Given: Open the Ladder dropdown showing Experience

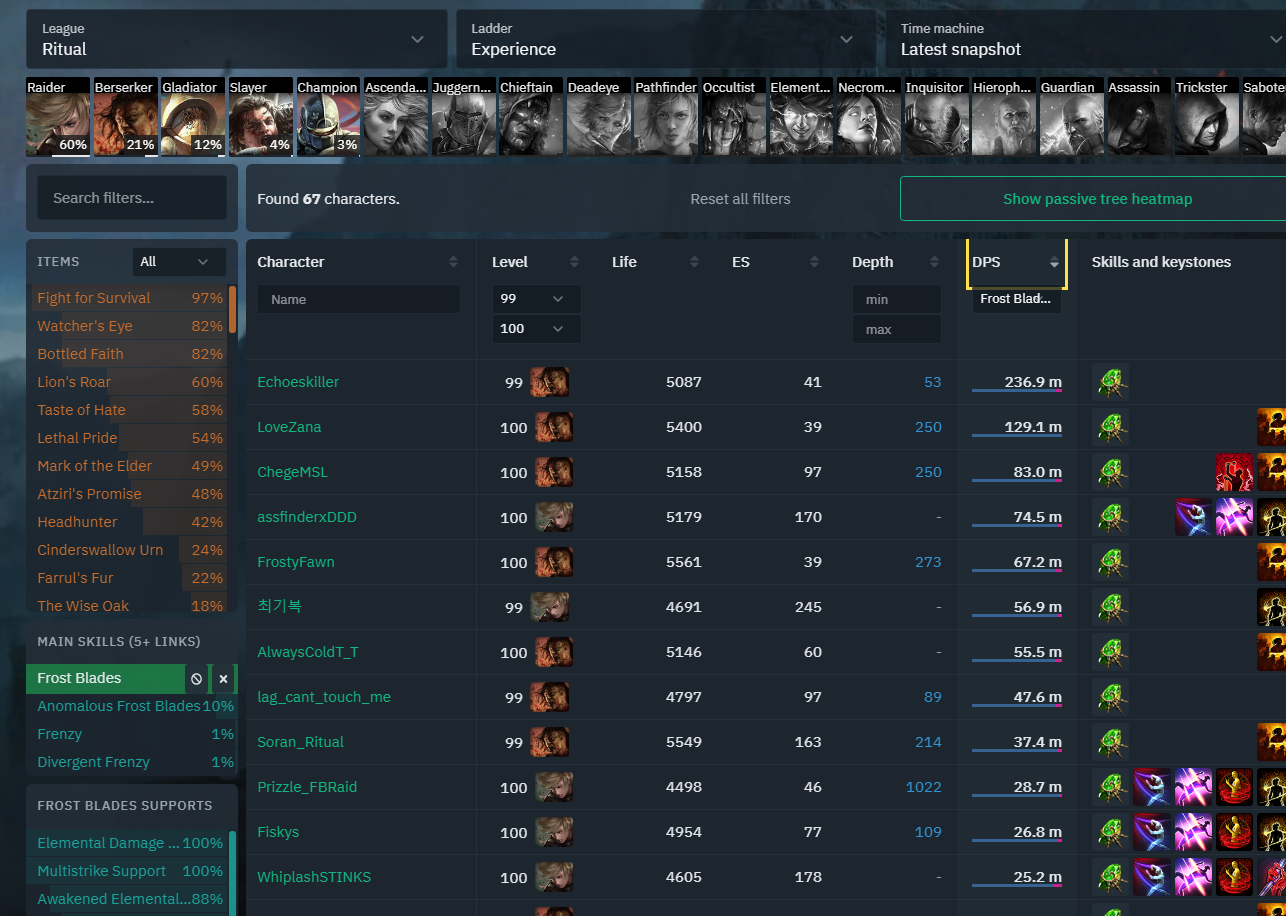Looking at the screenshot, I should click(x=665, y=40).
